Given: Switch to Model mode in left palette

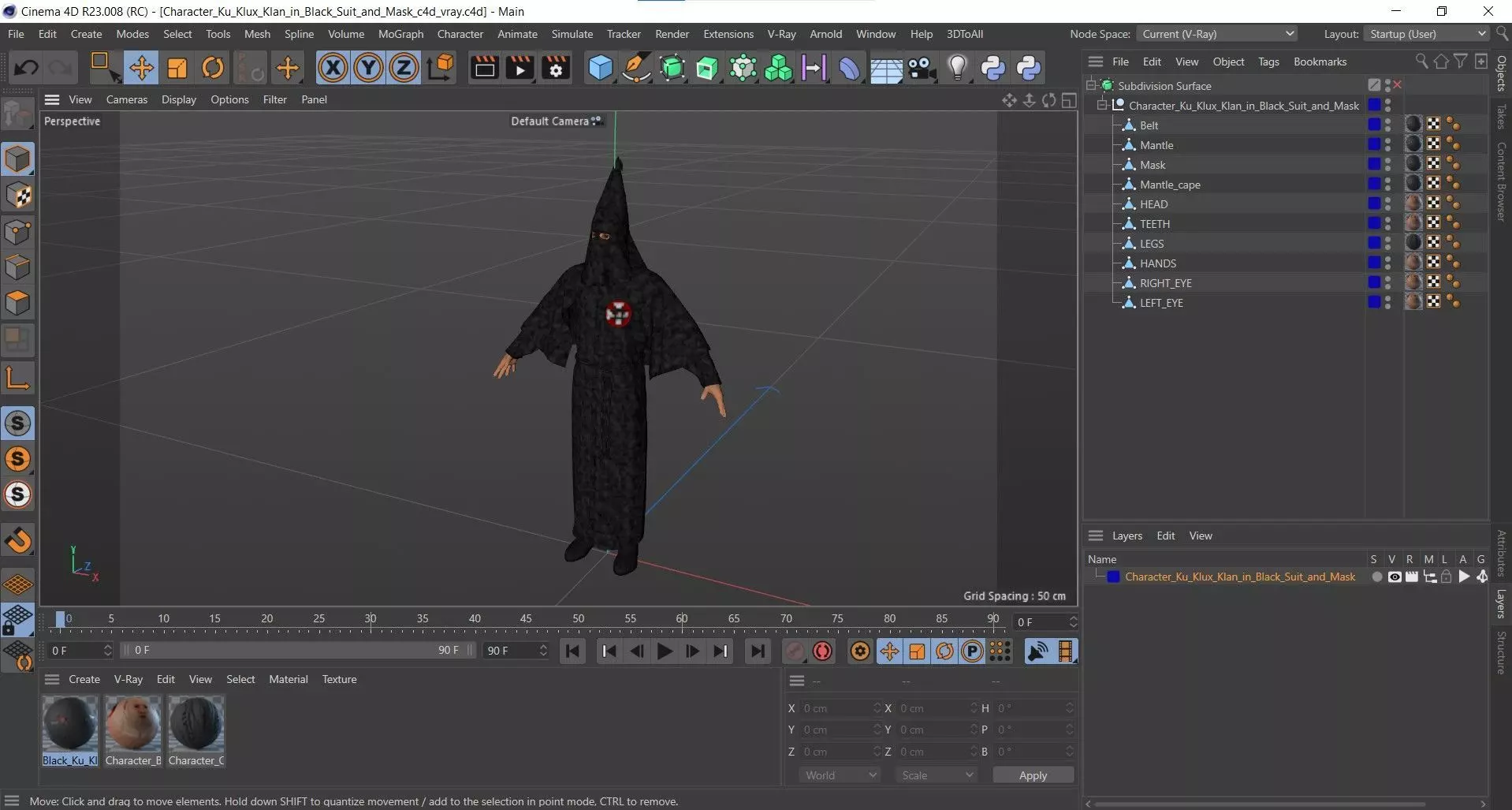Looking at the screenshot, I should tap(18, 159).
